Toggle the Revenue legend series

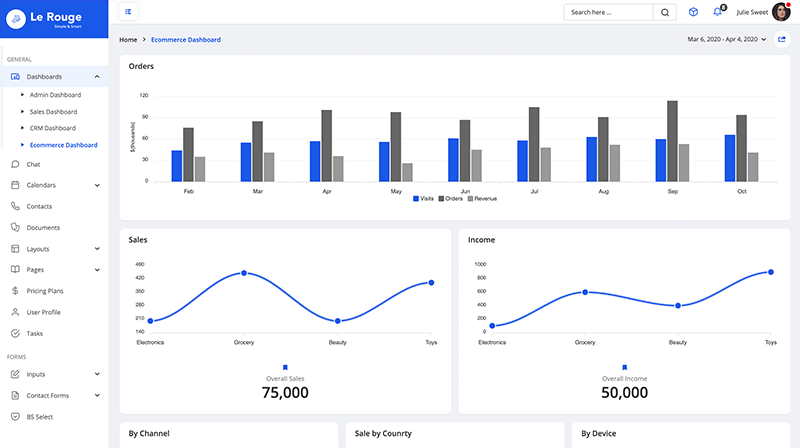click(x=481, y=198)
